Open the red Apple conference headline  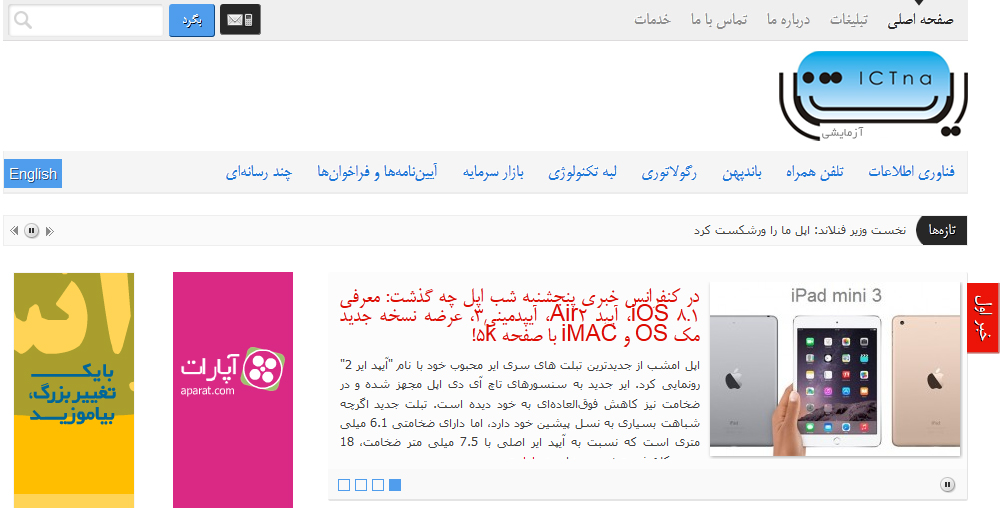click(520, 316)
